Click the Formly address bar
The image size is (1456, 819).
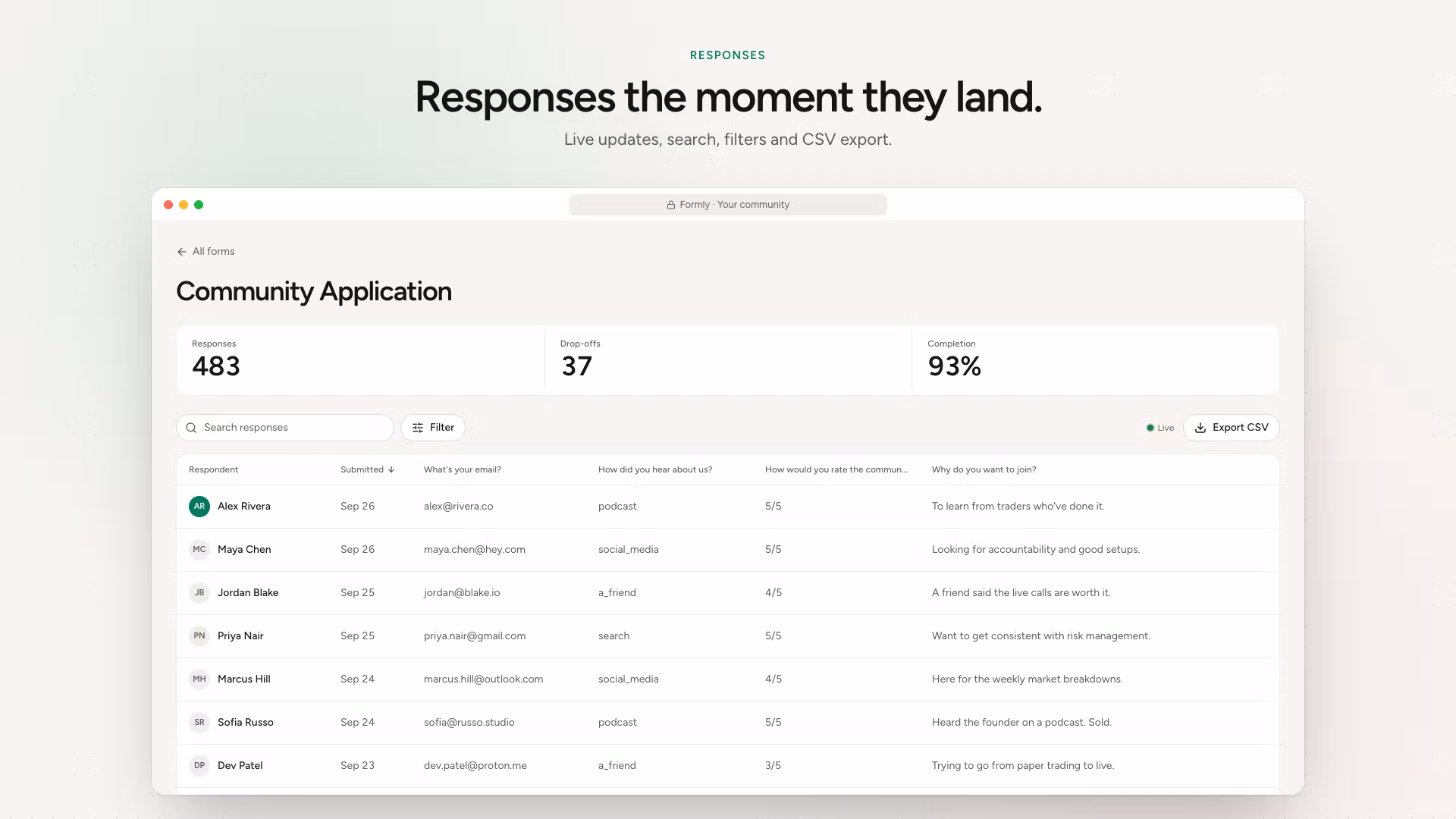pyautogui.click(x=728, y=205)
